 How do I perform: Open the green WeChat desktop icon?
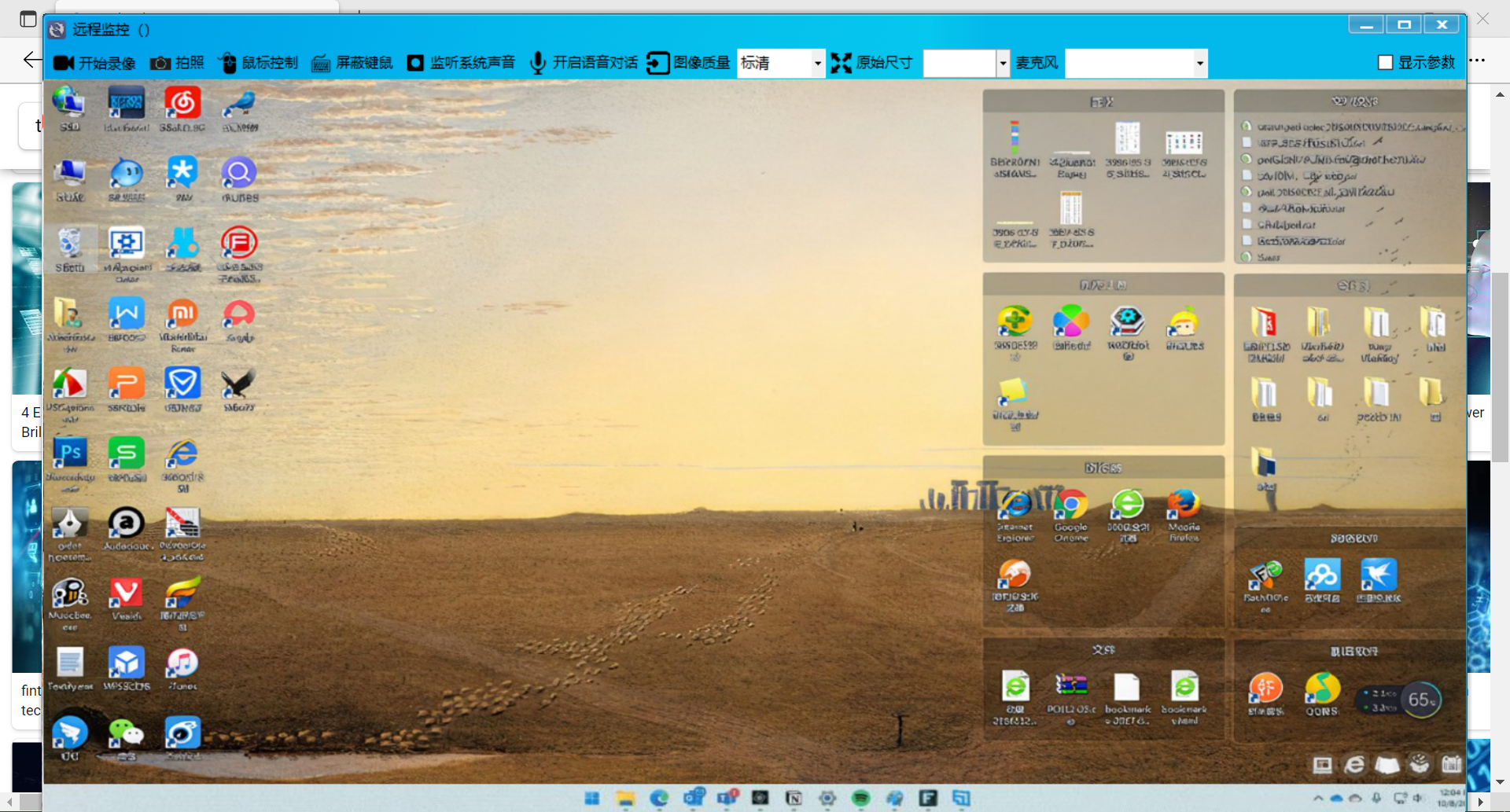(126, 733)
